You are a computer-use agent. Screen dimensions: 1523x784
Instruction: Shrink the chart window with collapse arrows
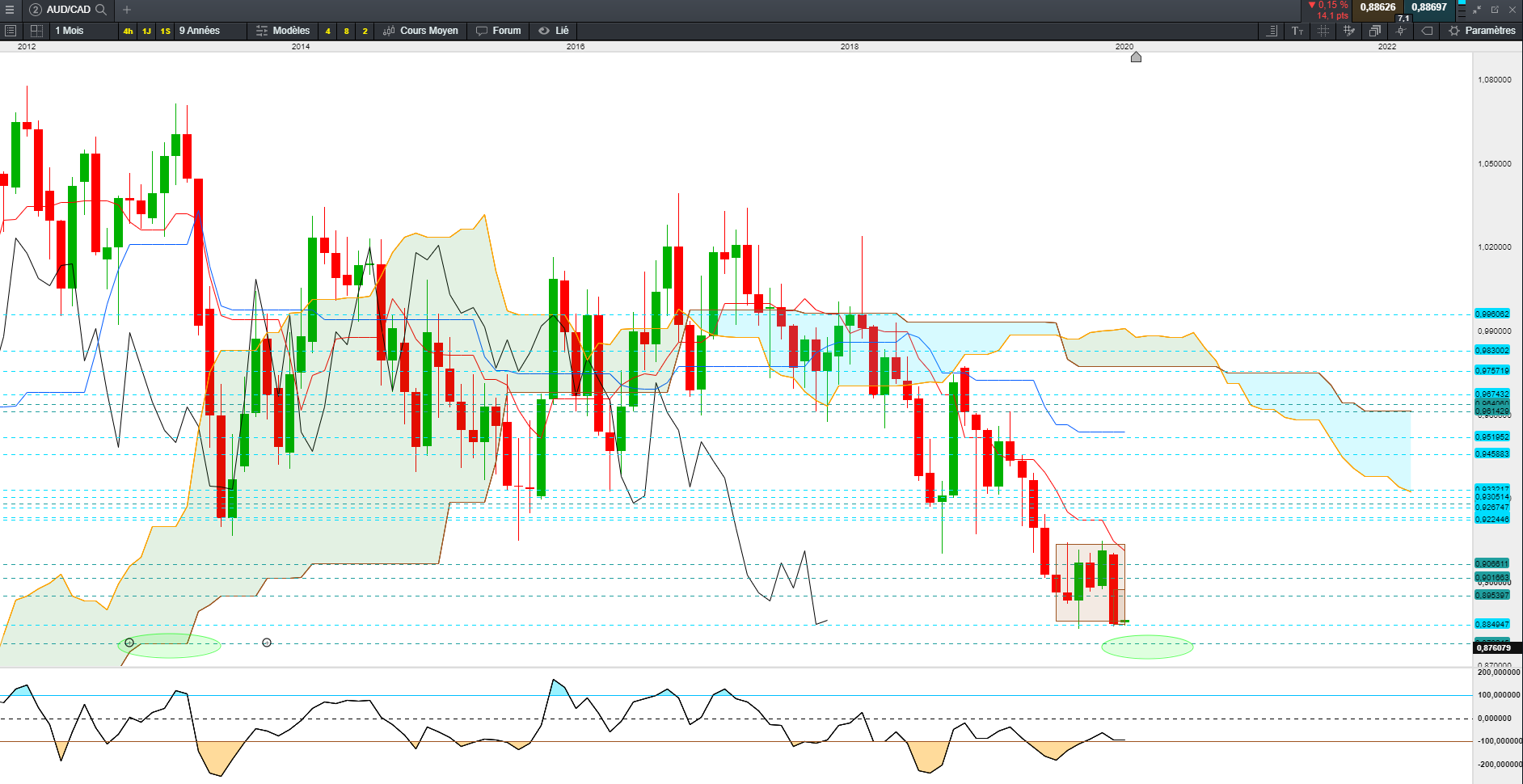(1477, 10)
